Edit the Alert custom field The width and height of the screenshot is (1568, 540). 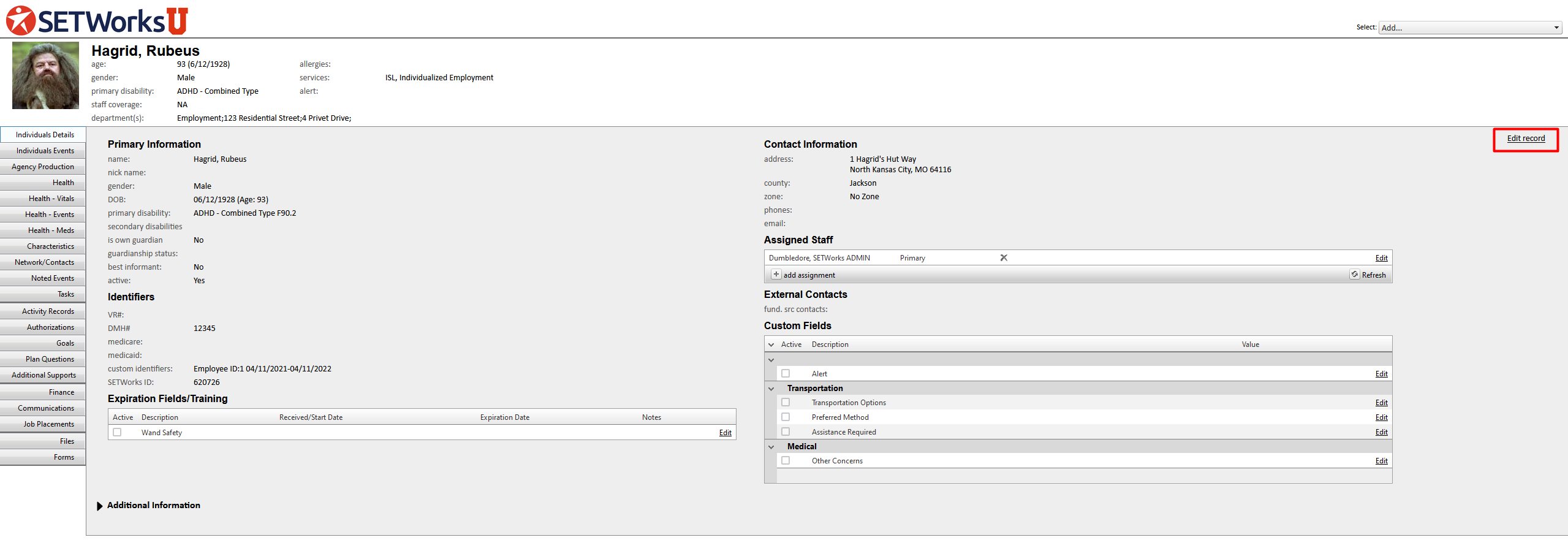pyautogui.click(x=1381, y=374)
